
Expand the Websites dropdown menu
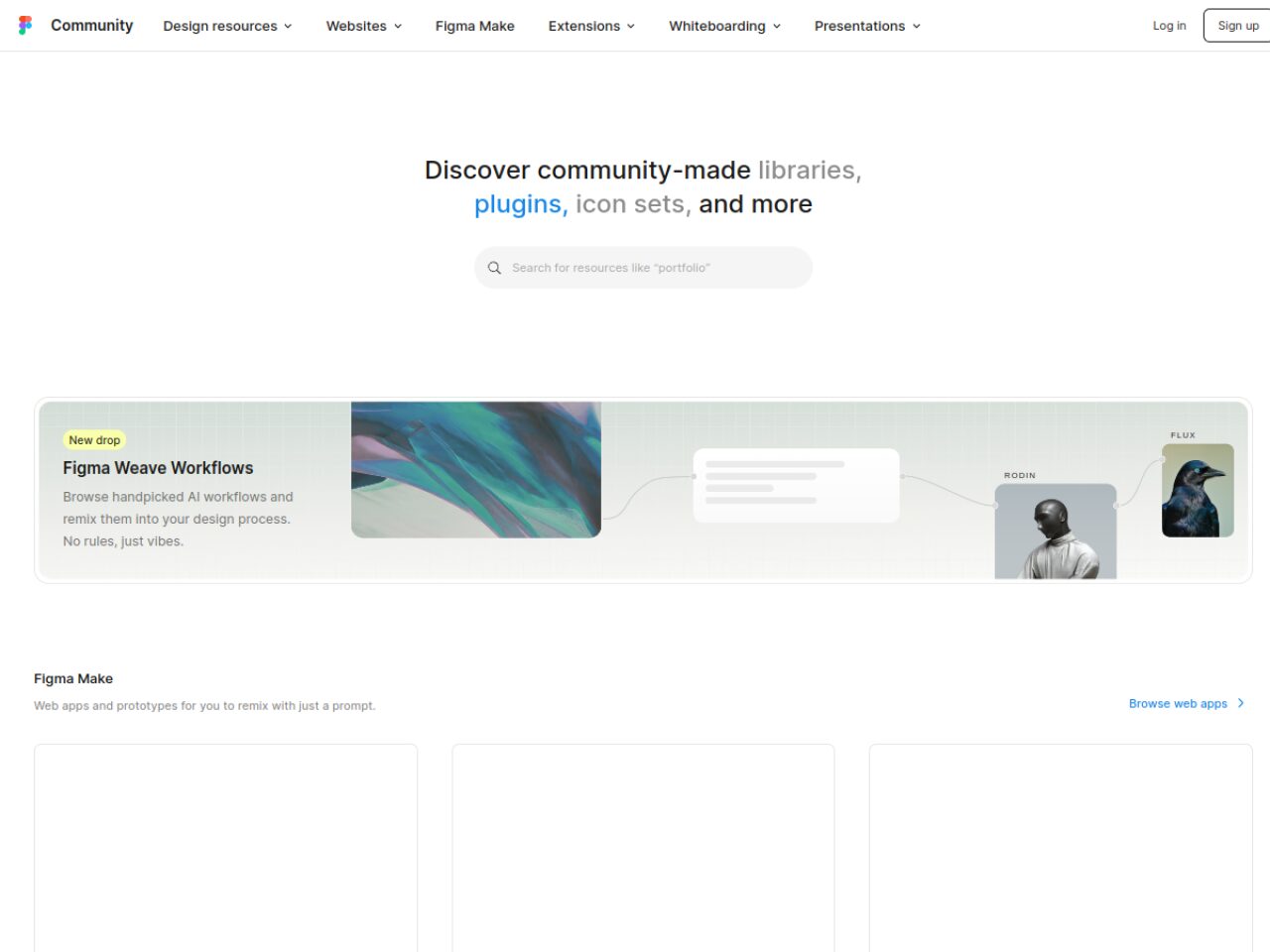(364, 26)
